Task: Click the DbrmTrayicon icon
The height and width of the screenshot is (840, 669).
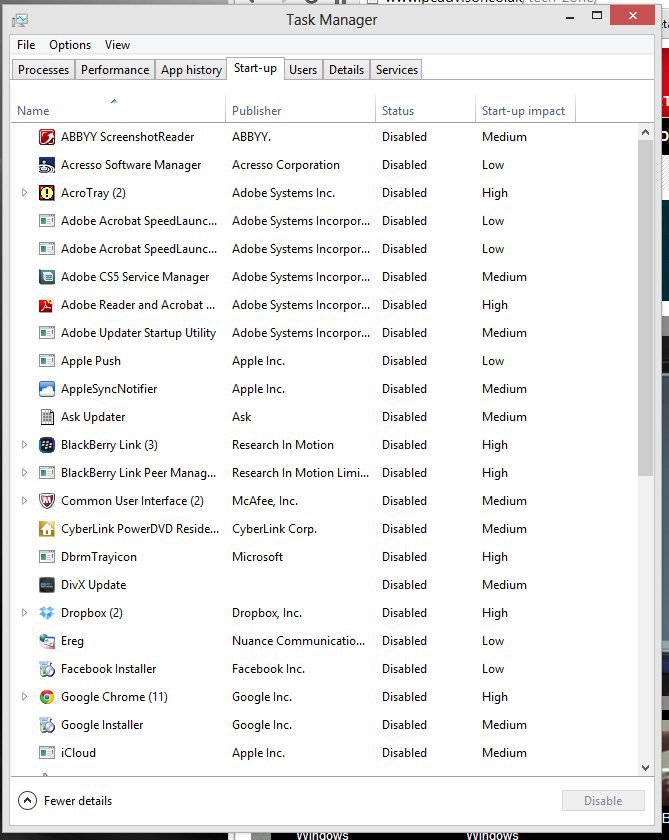Action: point(47,557)
